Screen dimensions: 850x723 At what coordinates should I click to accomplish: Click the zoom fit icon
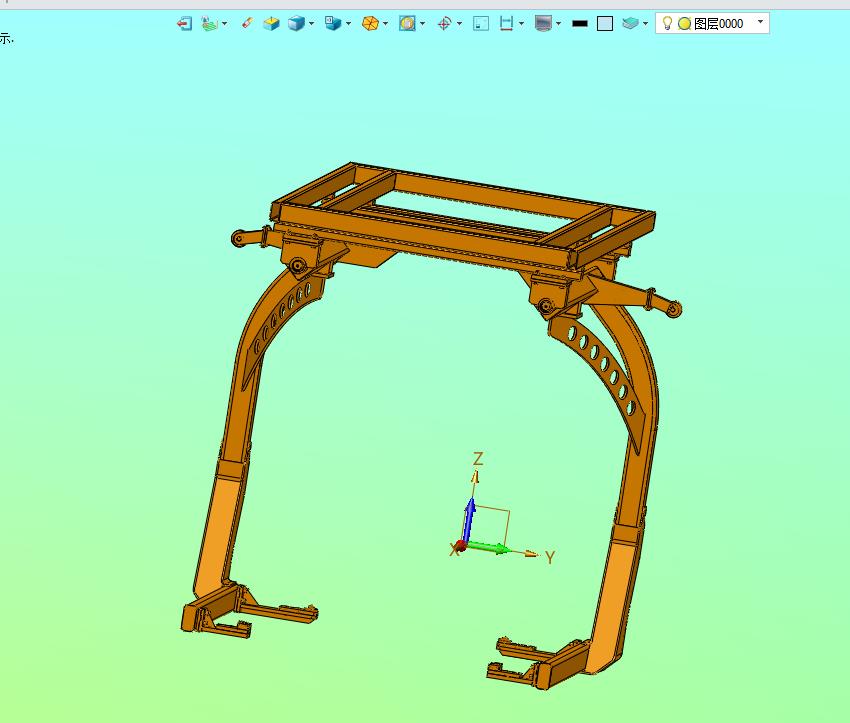407,23
